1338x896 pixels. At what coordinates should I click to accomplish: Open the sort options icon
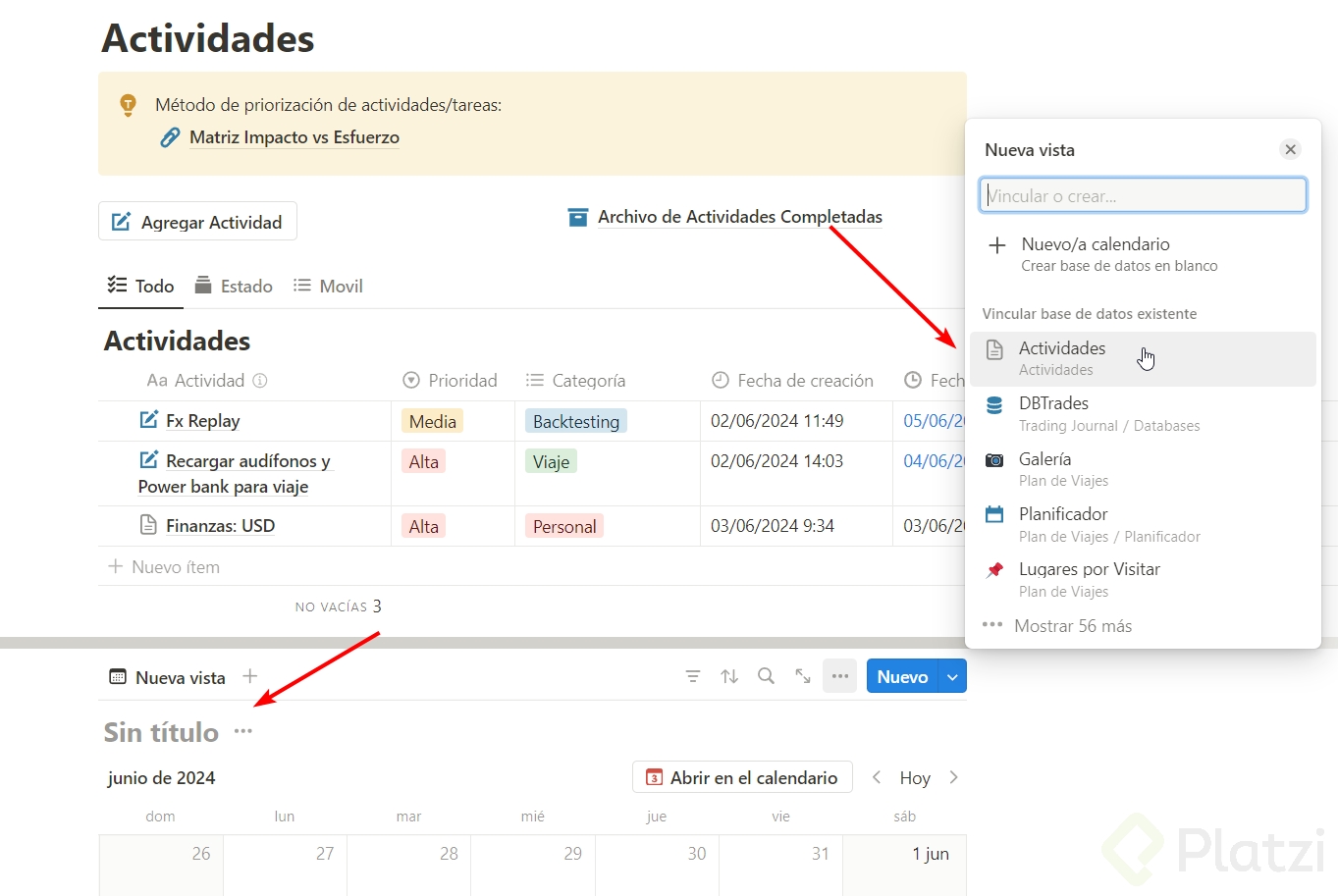(x=729, y=676)
